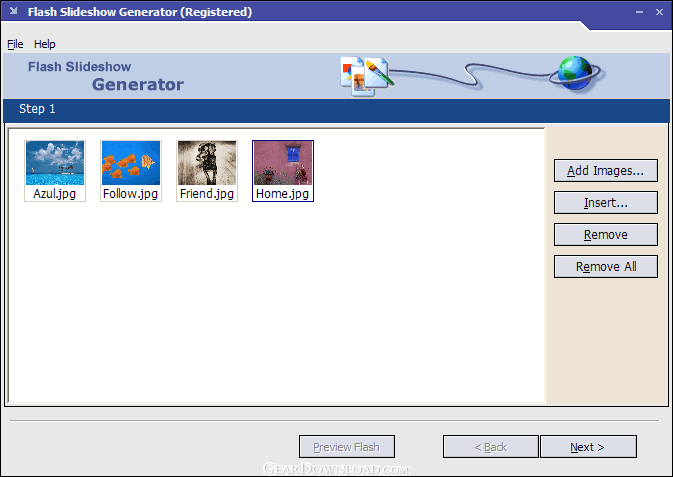673x477 pixels.
Task: Click the app icon in the title bar
Action: [12, 12]
